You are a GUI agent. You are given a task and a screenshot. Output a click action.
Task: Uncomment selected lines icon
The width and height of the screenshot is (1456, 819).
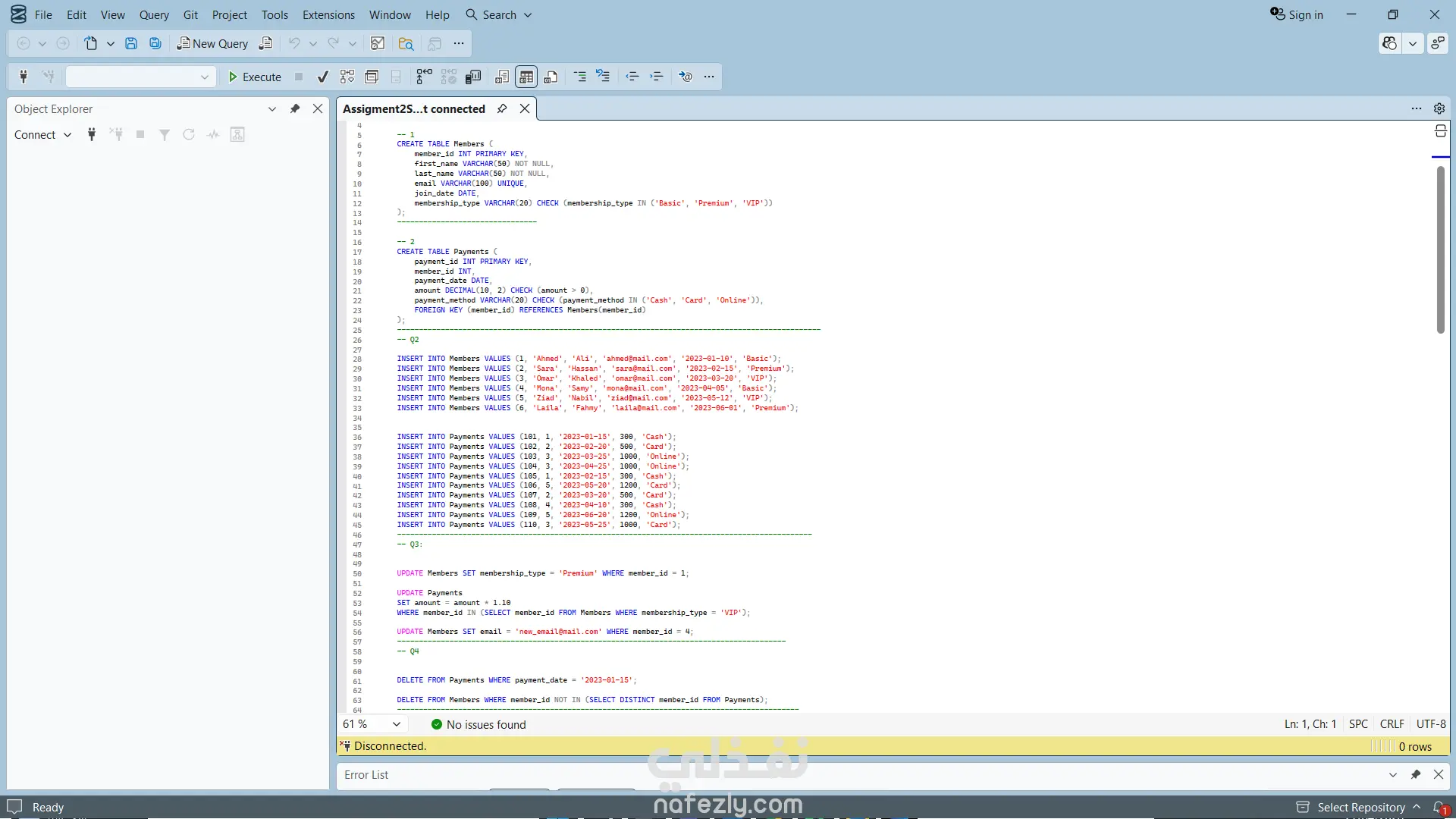pyautogui.click(x=603, y=77)
